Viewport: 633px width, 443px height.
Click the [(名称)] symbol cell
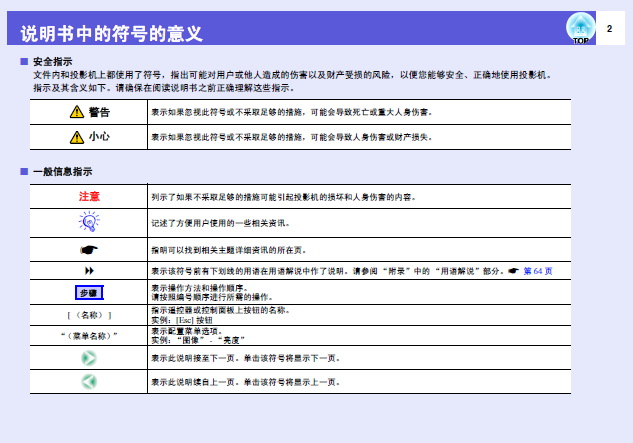pyautogui.click(x=90, y=315)
